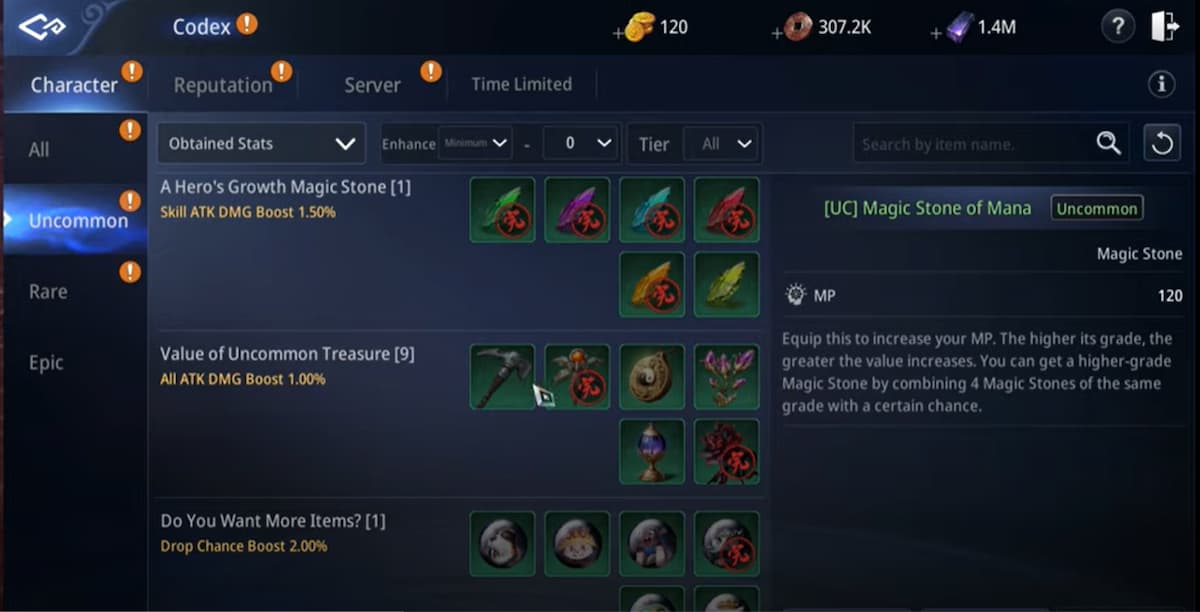
Task: Select the yellow magic stone icon
Action: pos(726,284)
